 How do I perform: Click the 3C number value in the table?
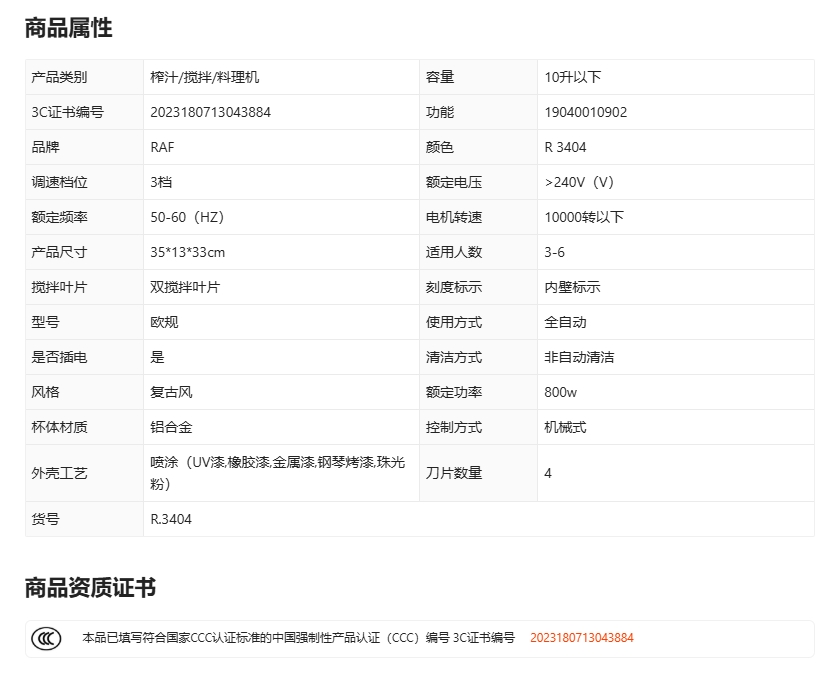pos(211,113)
